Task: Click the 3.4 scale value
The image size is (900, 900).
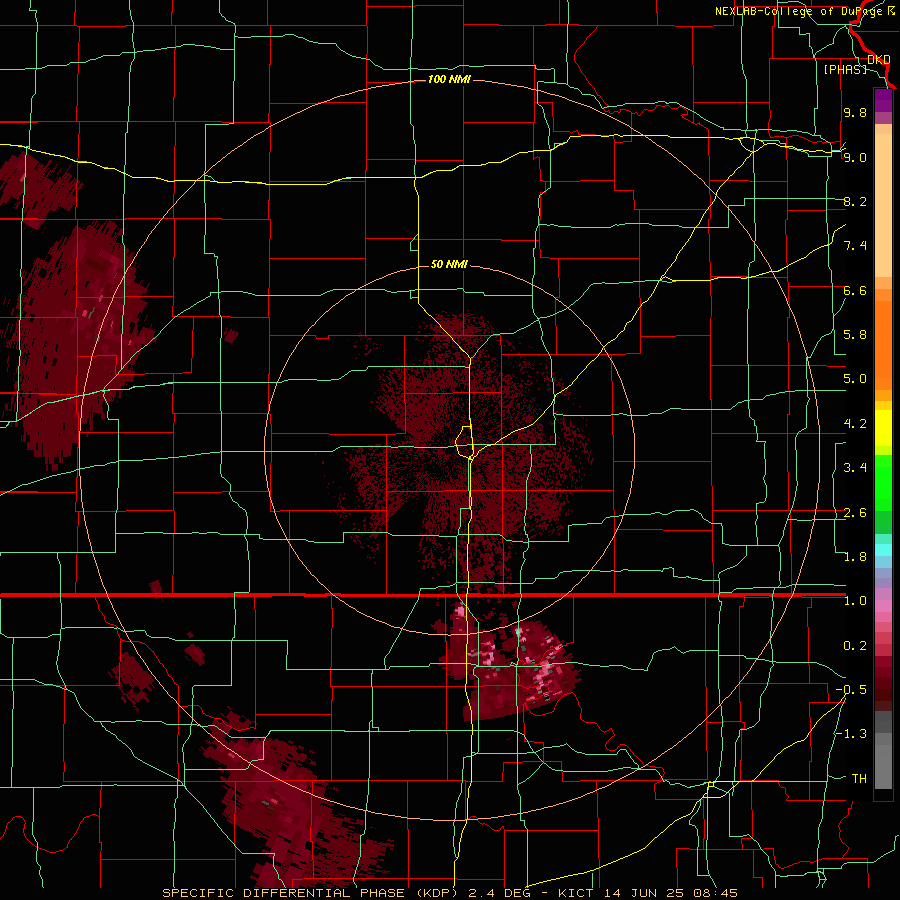Action: [855, 467]
